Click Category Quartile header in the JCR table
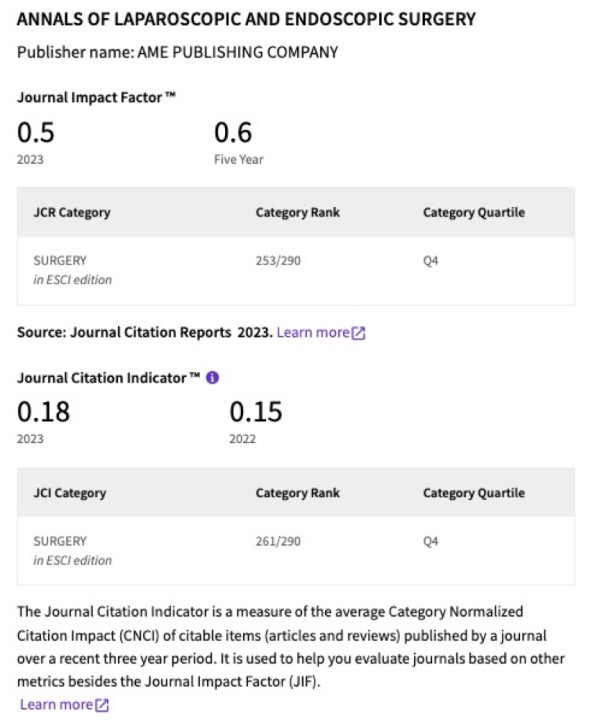600x720 pixels. coord(474,213)
